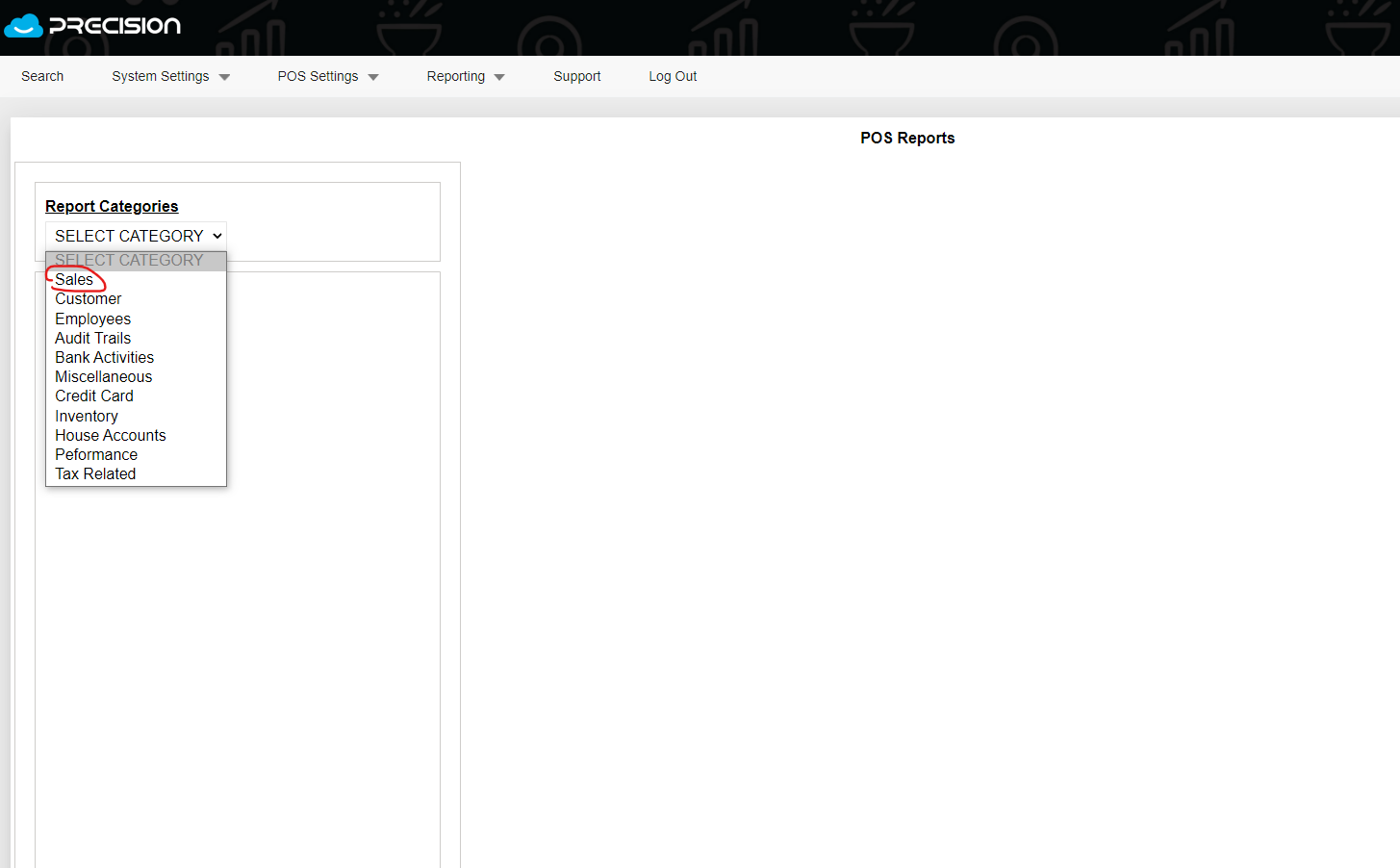Select Bank Activities report category
The image size is (1400, 868).
[x=136, y=357]
